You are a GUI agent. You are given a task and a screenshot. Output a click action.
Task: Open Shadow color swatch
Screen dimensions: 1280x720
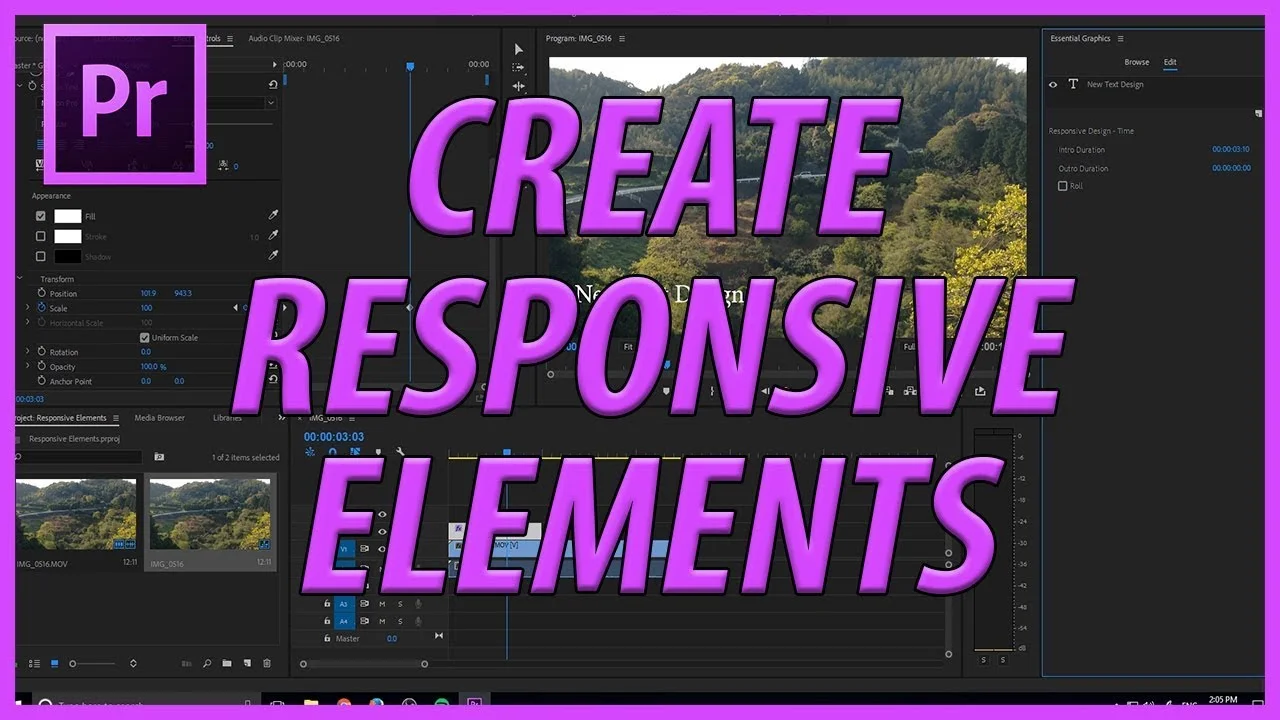pos(67,256)
